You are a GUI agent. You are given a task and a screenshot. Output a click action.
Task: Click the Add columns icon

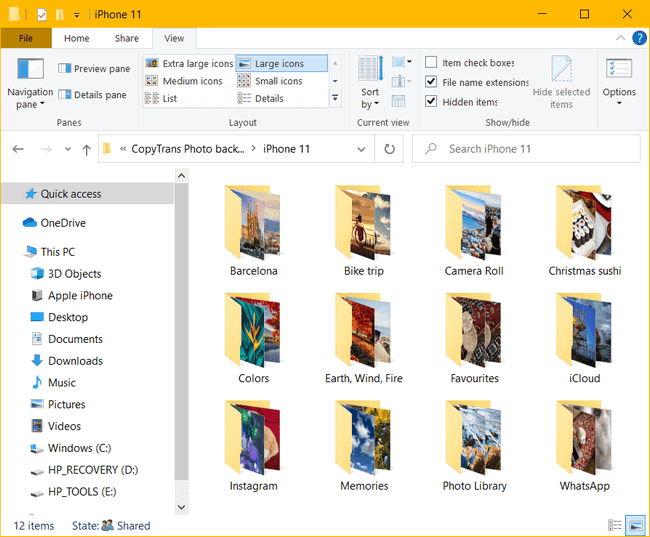pyautogui.click(x=402, y=81)
